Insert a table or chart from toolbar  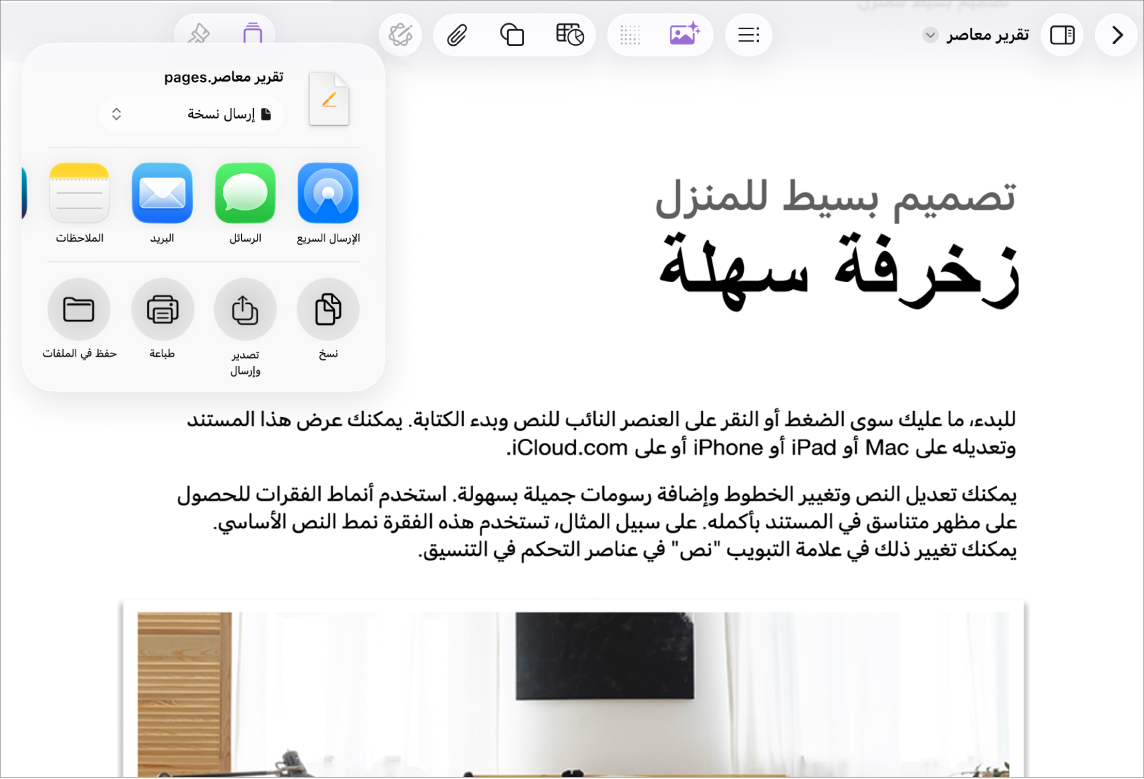click(x=570, y=34)
